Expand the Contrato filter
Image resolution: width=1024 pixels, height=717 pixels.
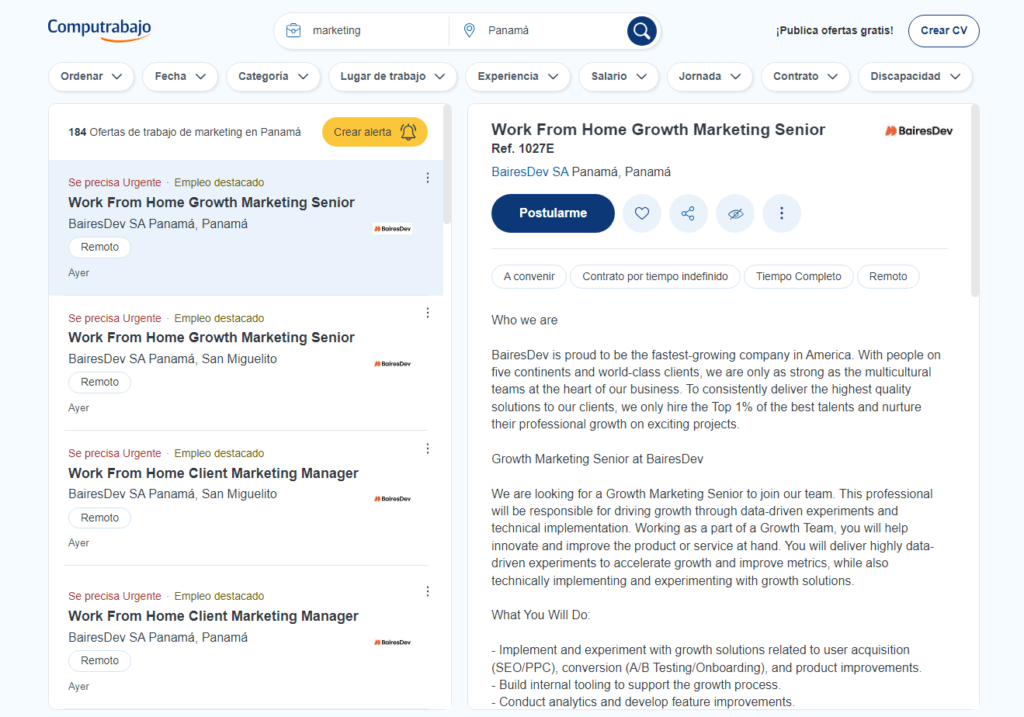(x=805, y=76)
